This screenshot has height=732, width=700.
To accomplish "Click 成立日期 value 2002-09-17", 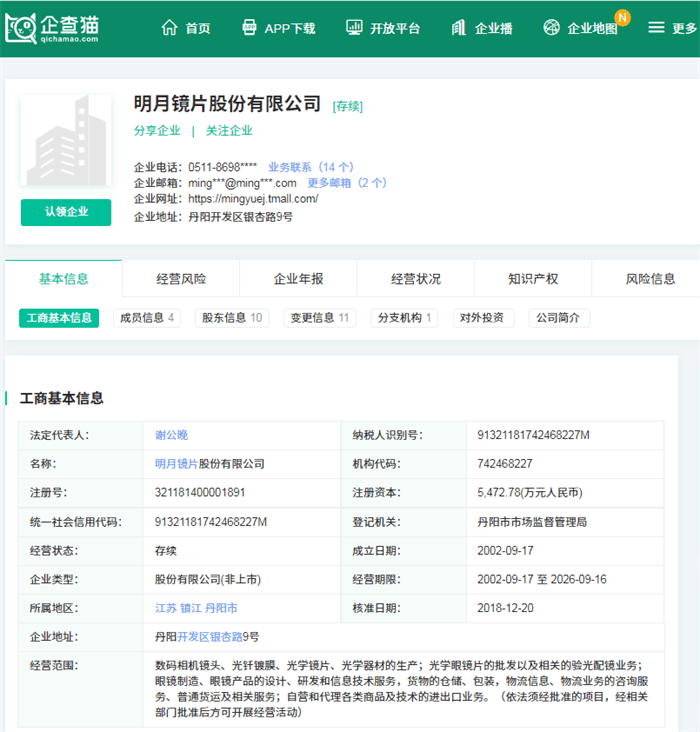I will 505,551.
